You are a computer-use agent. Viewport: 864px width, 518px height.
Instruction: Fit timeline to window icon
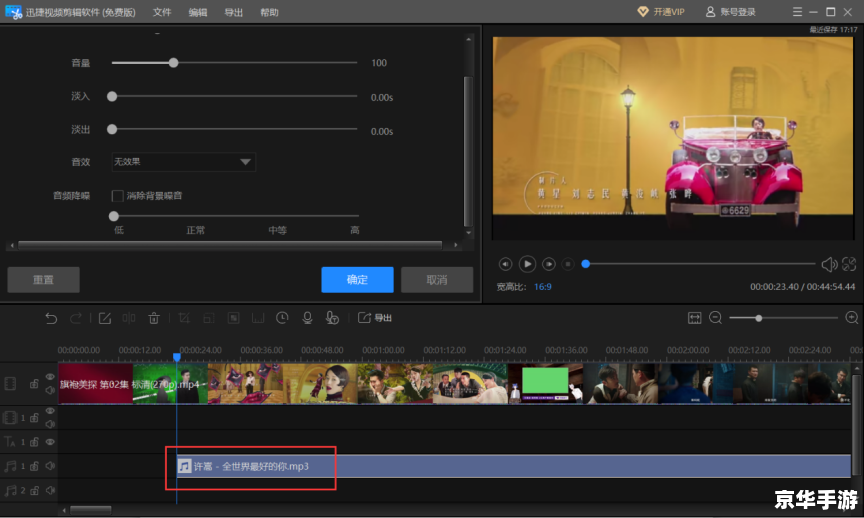(694, 318)
